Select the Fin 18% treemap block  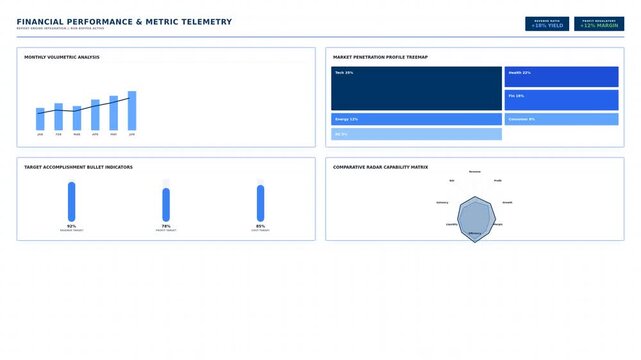pos(561,100)
